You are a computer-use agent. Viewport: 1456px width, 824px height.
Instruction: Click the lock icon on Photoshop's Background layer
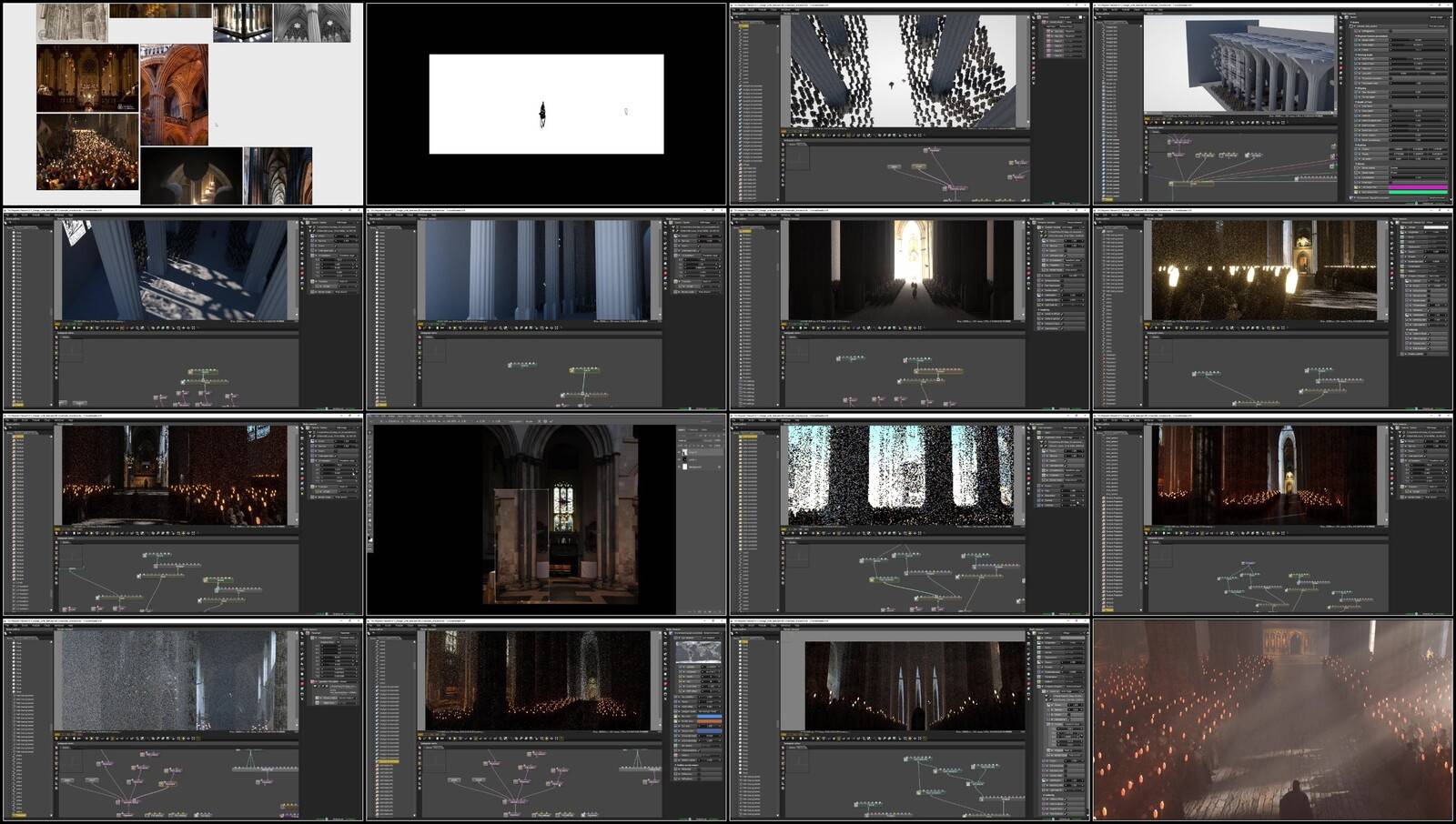coord(720,467)
